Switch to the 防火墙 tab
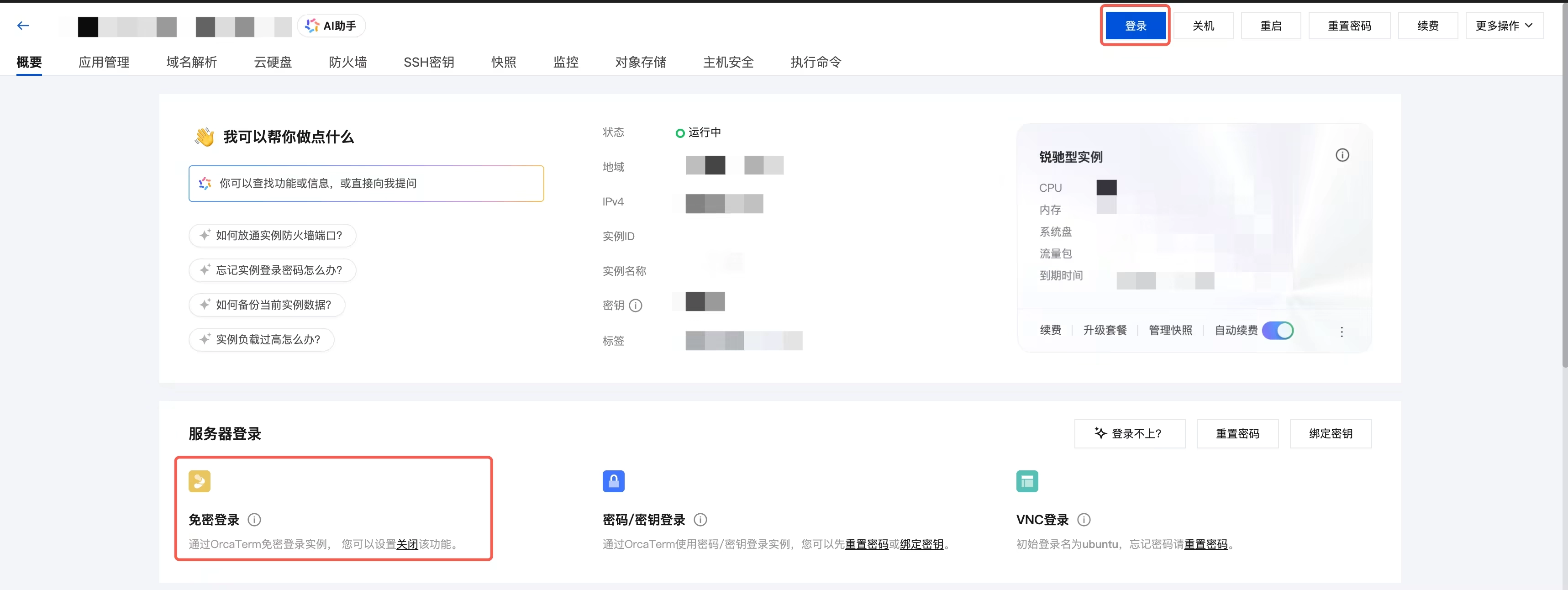Viewport: 1568px width, 590px height. [x=347, y=62]
